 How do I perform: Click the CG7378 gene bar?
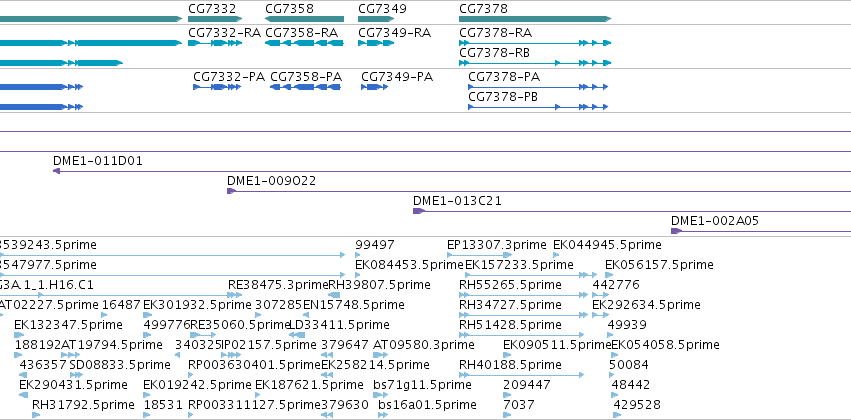click(x=535, y=19)
